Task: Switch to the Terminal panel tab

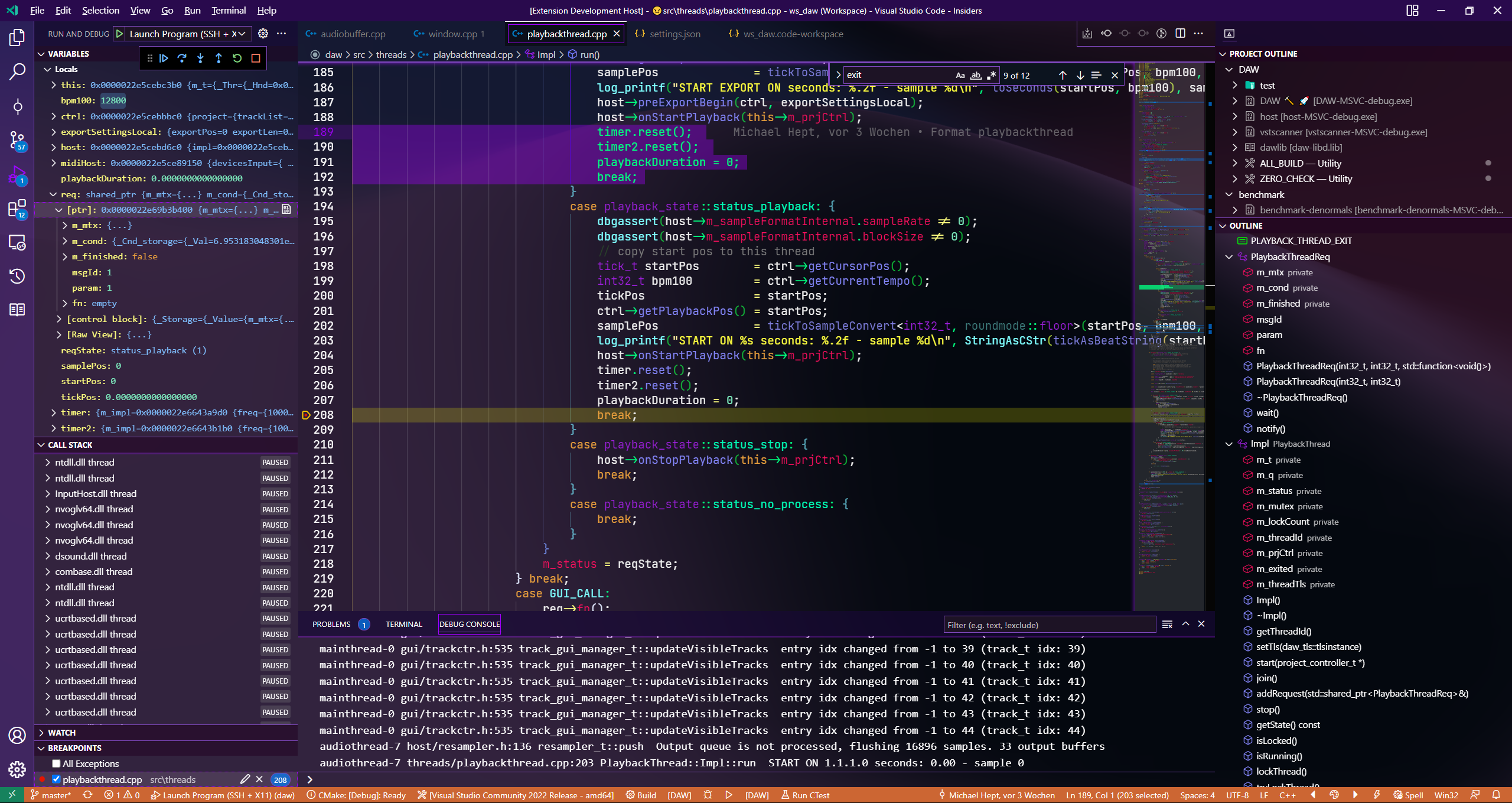Action: click(x=404, y=624)
